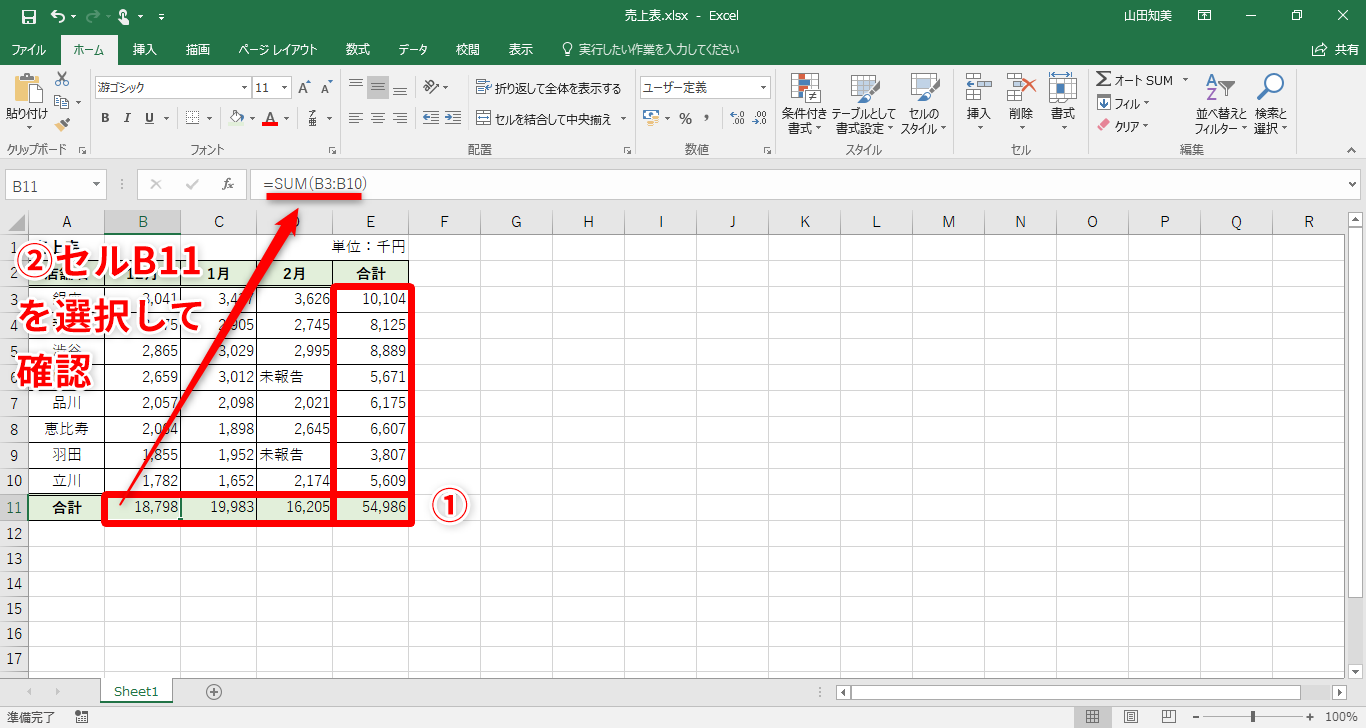
Task: Decrease decimal places
Action: (x=761, y=118)
